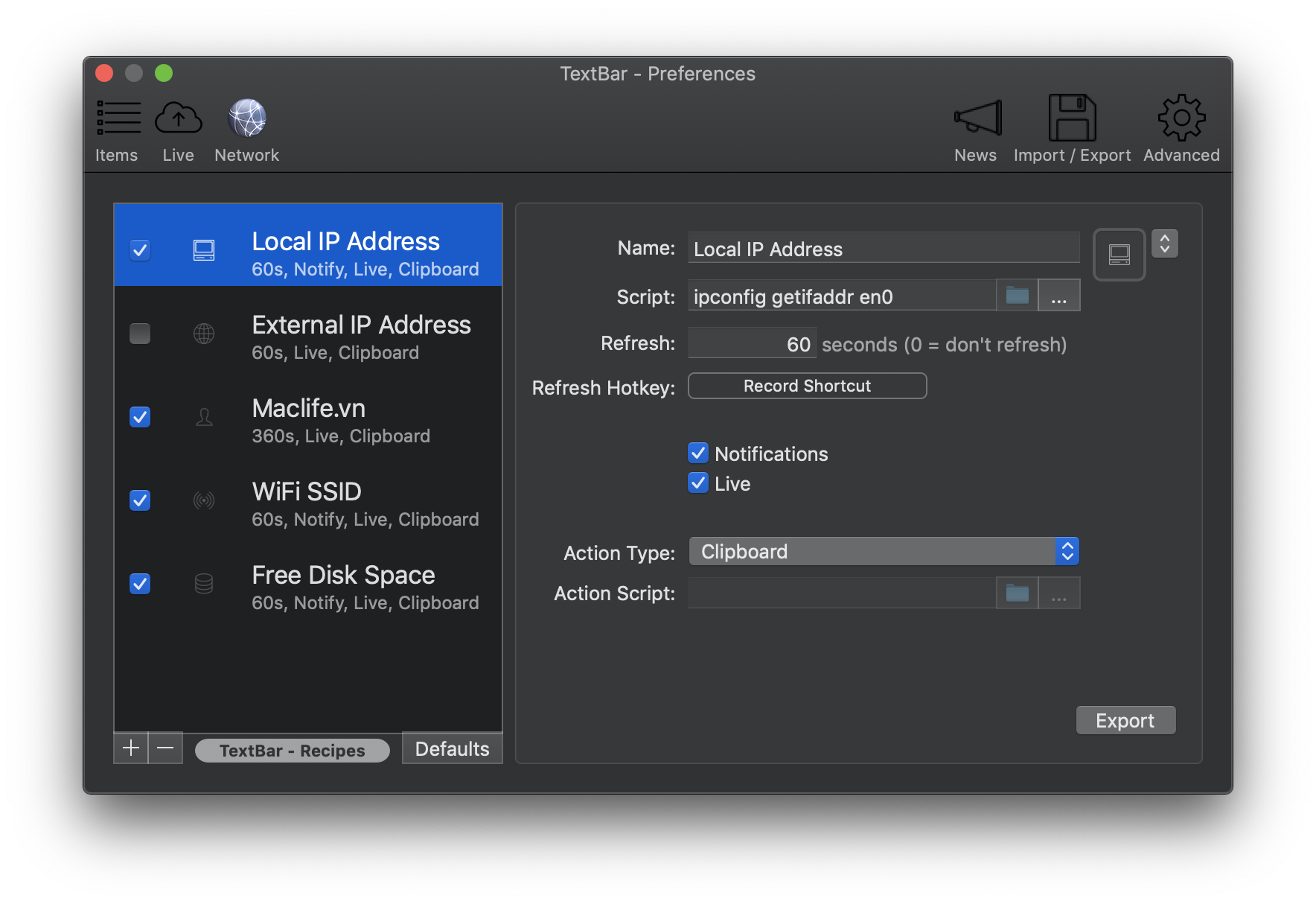1316x904 pixels.
Task: Enable the External IP Address item
Action: [140, 333]
